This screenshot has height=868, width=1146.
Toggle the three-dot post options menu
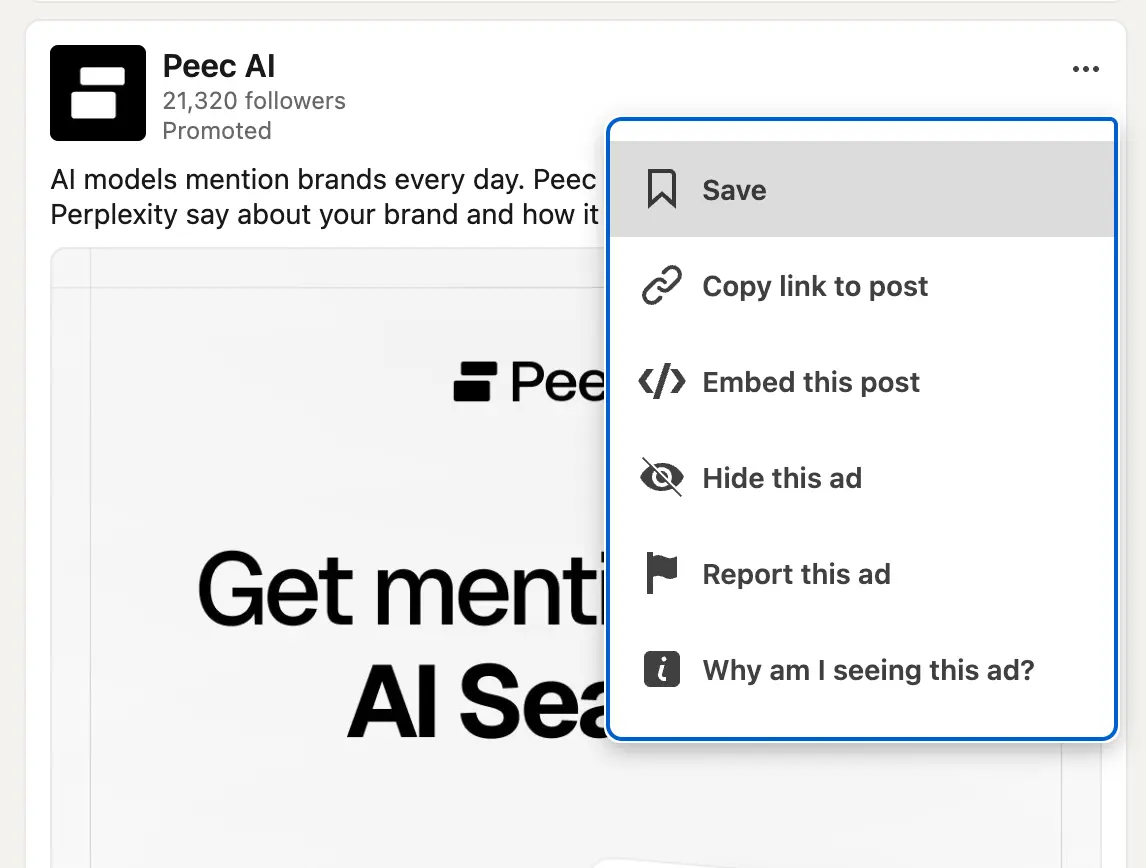point(1085,69)
